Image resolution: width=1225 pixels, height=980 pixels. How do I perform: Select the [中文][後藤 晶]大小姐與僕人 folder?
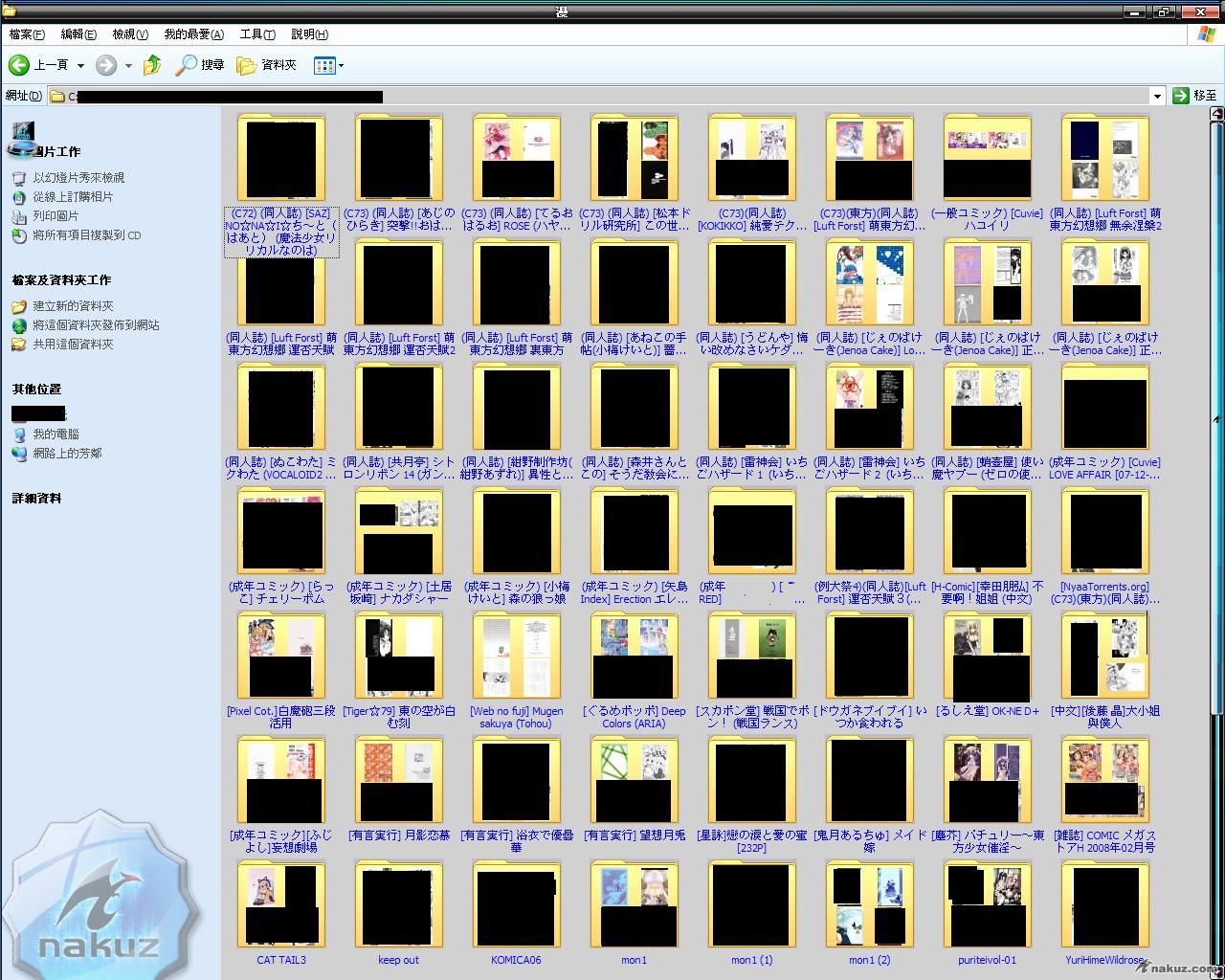coord(1104,670)
